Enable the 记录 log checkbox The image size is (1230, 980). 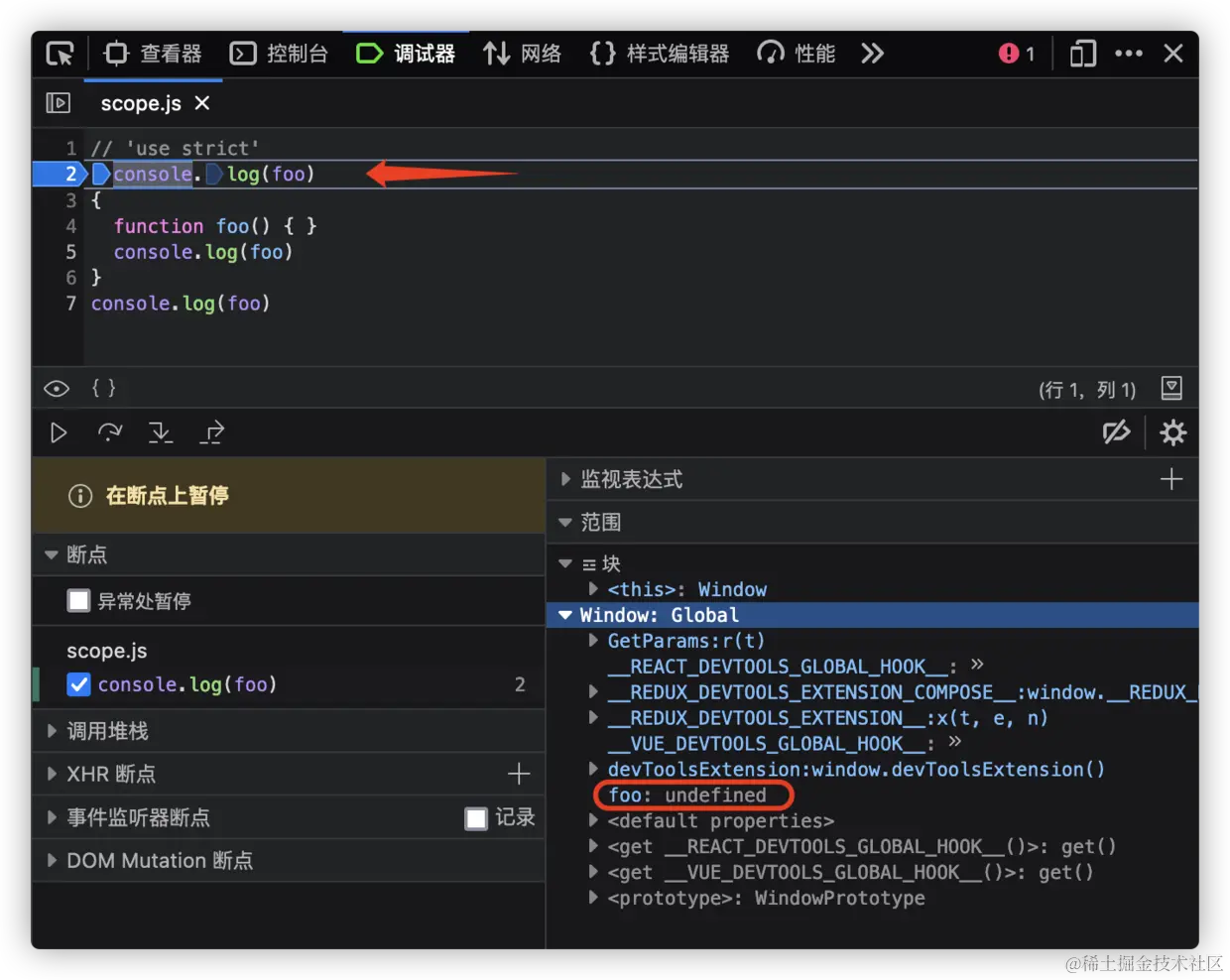476,818
